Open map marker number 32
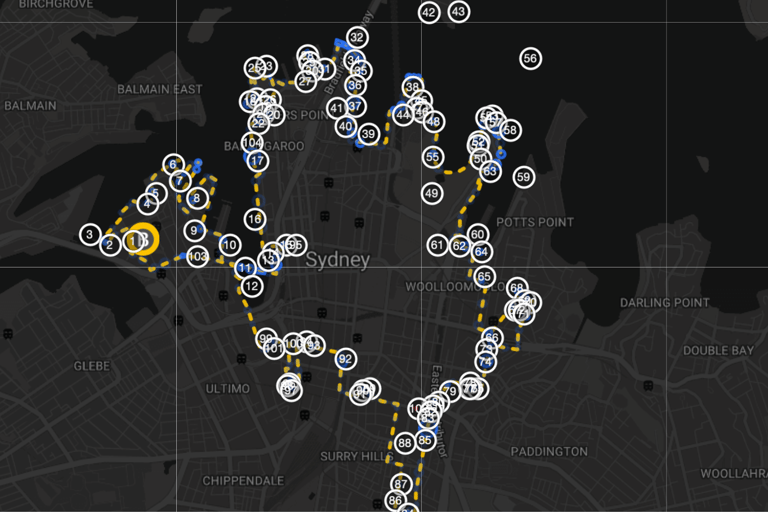Image resolution: width=768 pixels, height=512 pixels. pyautogui.click(x=357, y=37)
